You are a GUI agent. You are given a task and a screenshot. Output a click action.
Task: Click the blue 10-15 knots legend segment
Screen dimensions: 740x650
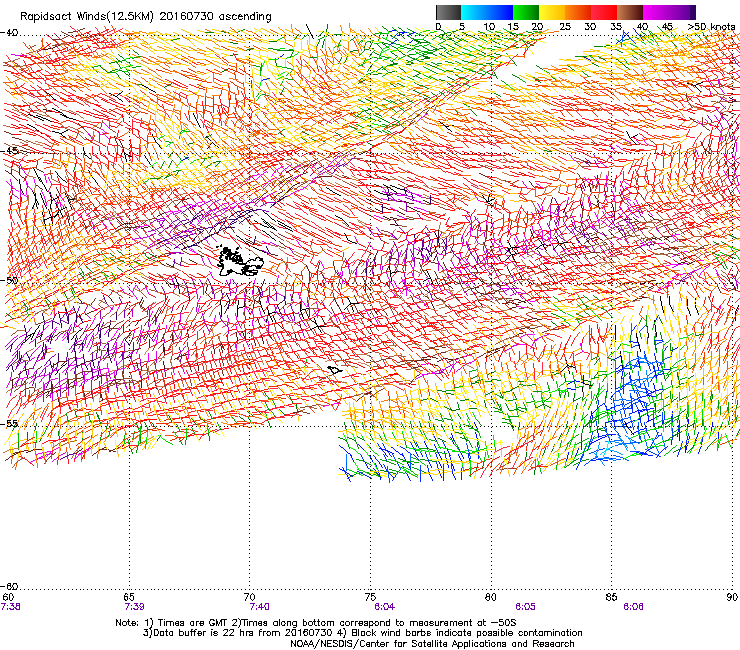tap(500, 12)
